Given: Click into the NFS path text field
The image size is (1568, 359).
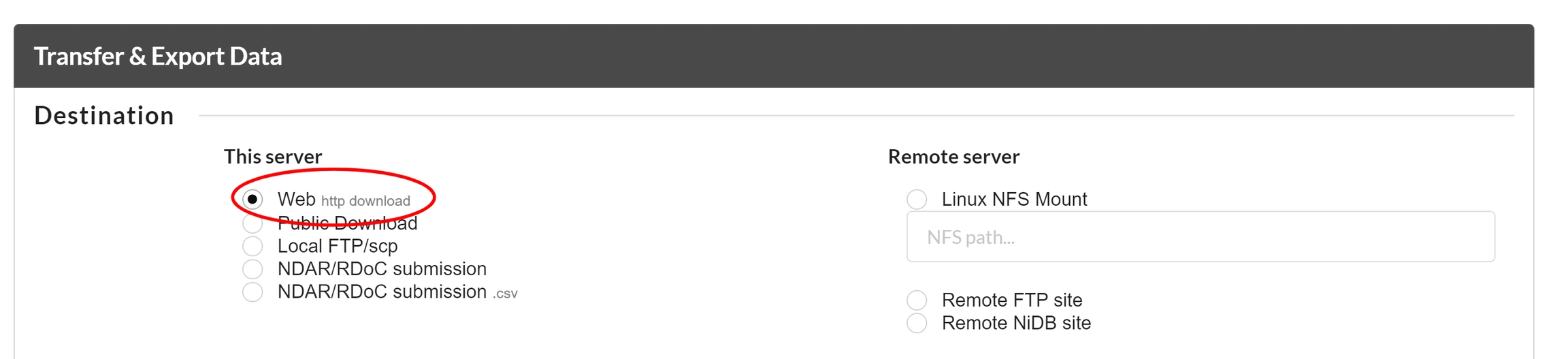Looking at the screenshot, I should (1200, 237).
